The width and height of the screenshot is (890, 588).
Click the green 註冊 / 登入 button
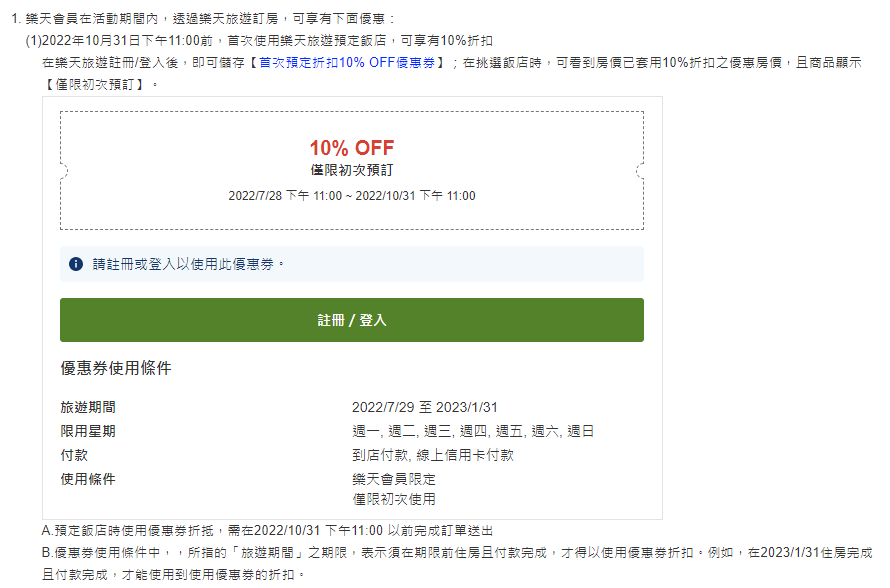click(352, 320)
